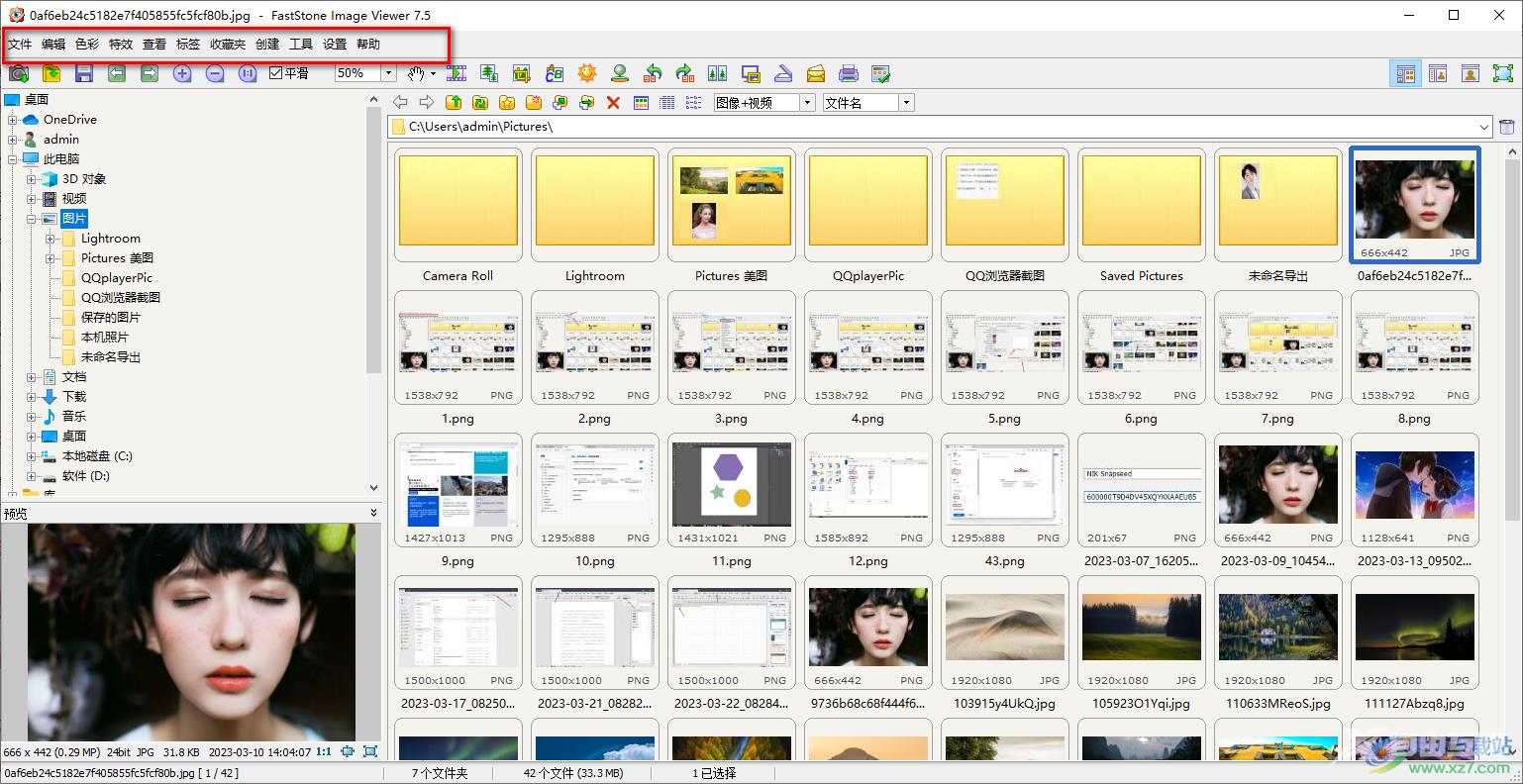The image size is (1523, 784).
Task: Click the actual size 1:1 zoom icon
Action: 248,73
